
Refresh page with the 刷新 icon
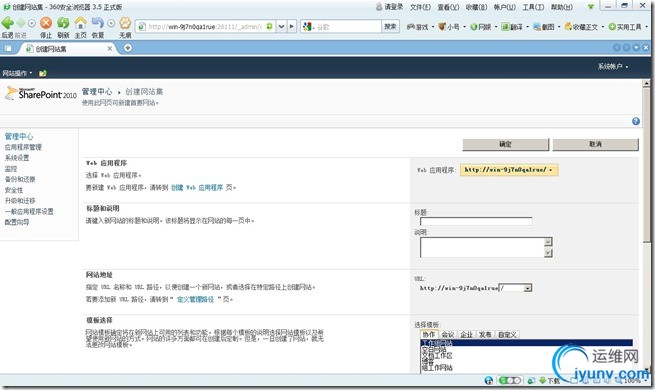coord(63,23)
